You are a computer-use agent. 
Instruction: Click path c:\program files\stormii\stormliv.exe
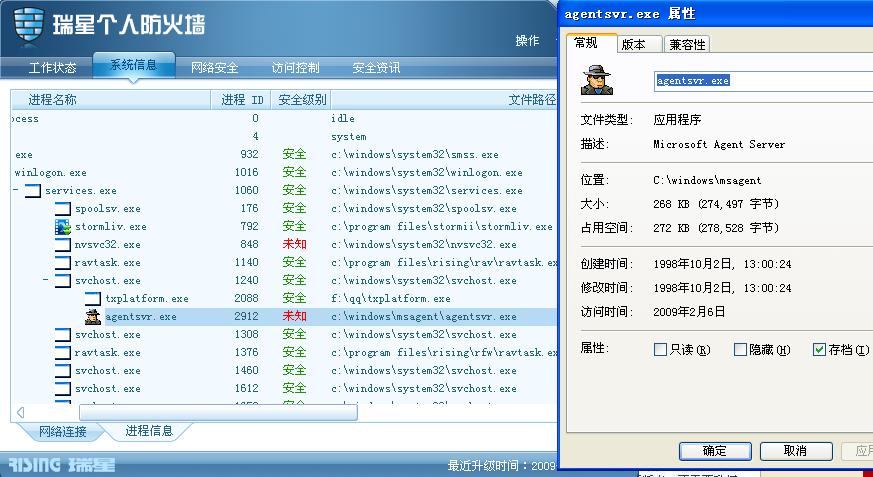[442, 227]
